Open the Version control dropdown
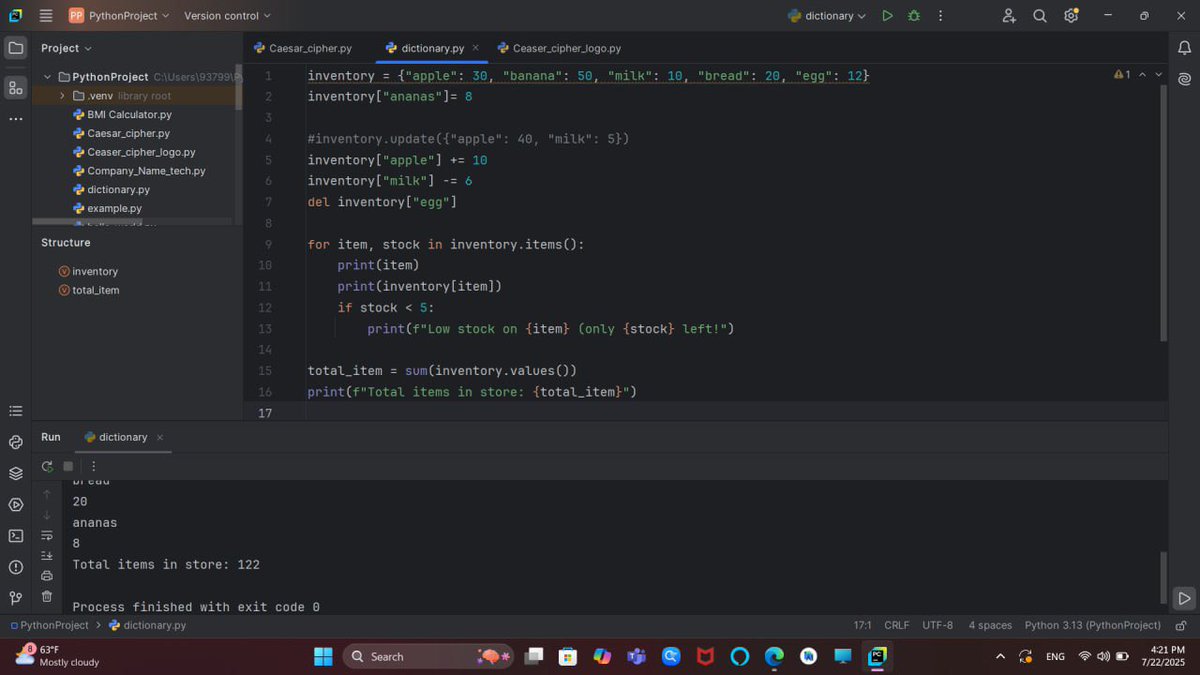 point(227,16)
